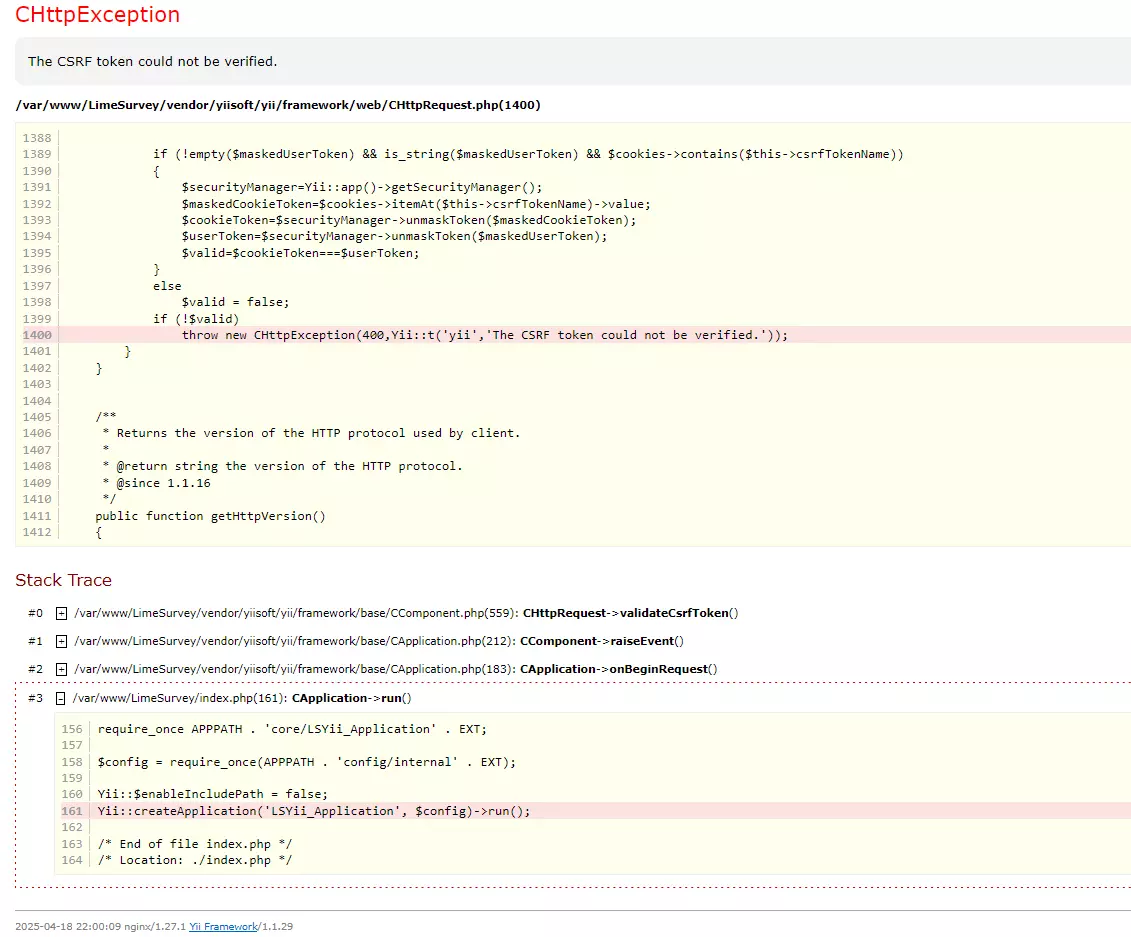Click trace #1 CApplication.php(212) row text
Screen dimensions: 1131x937
(379, 641)
